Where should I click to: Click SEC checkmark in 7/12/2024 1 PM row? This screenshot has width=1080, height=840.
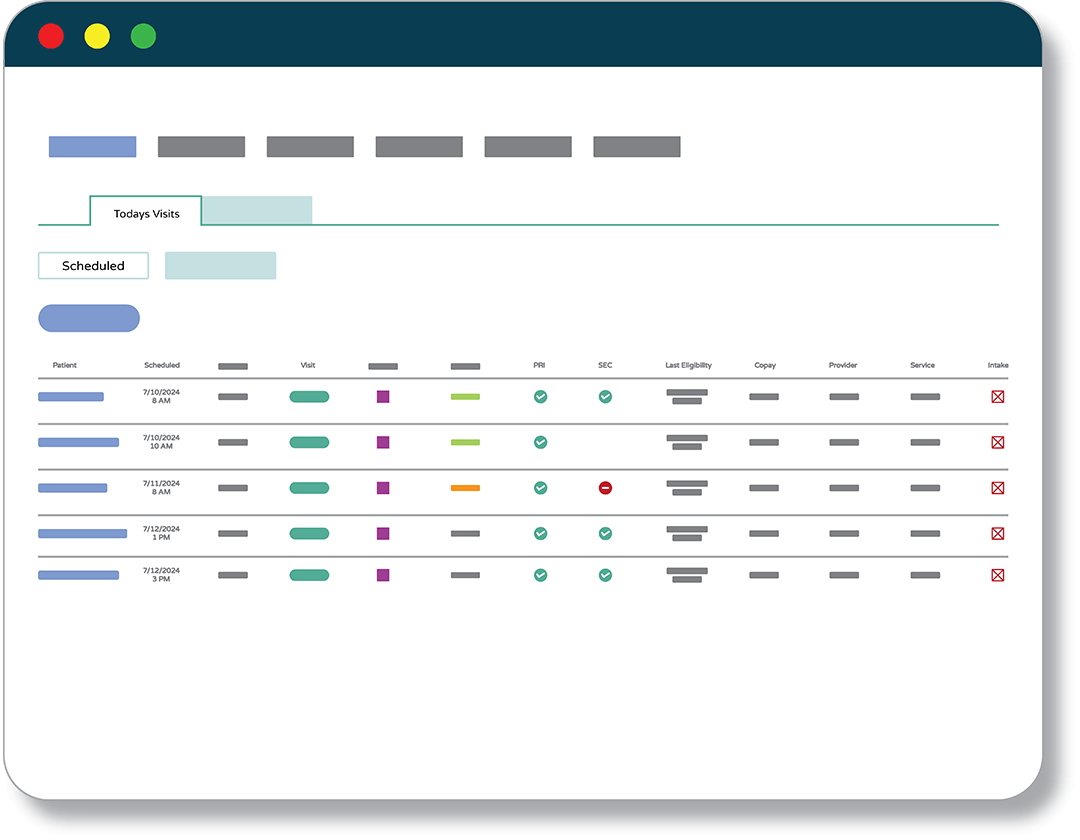tap(605, 534)
